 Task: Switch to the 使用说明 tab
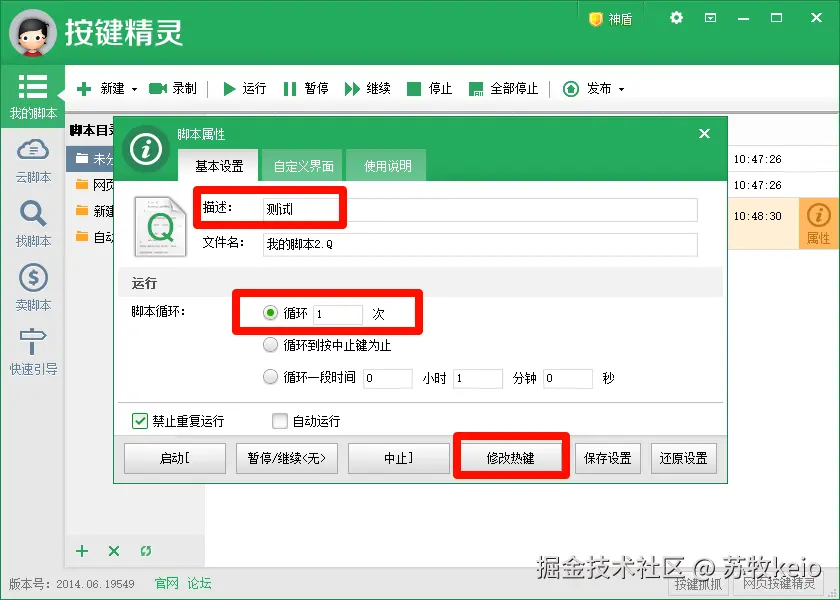coord(387,166)
